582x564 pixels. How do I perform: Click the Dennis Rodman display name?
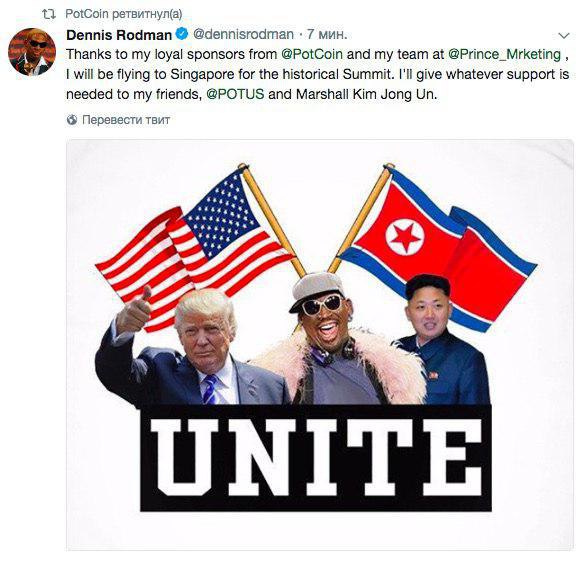pos(119,35)
